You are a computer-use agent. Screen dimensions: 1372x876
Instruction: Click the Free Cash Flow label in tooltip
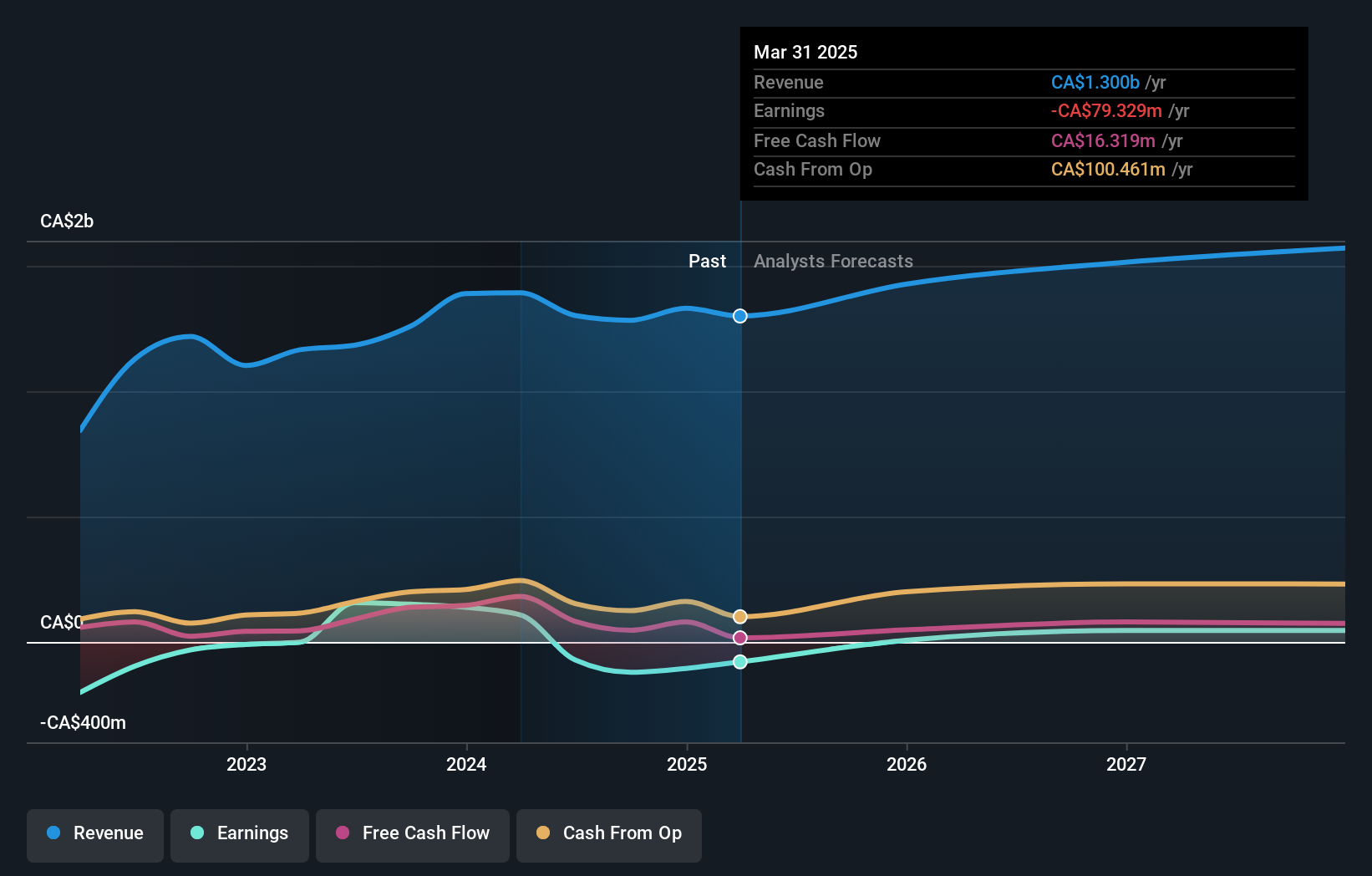point(817,140)
